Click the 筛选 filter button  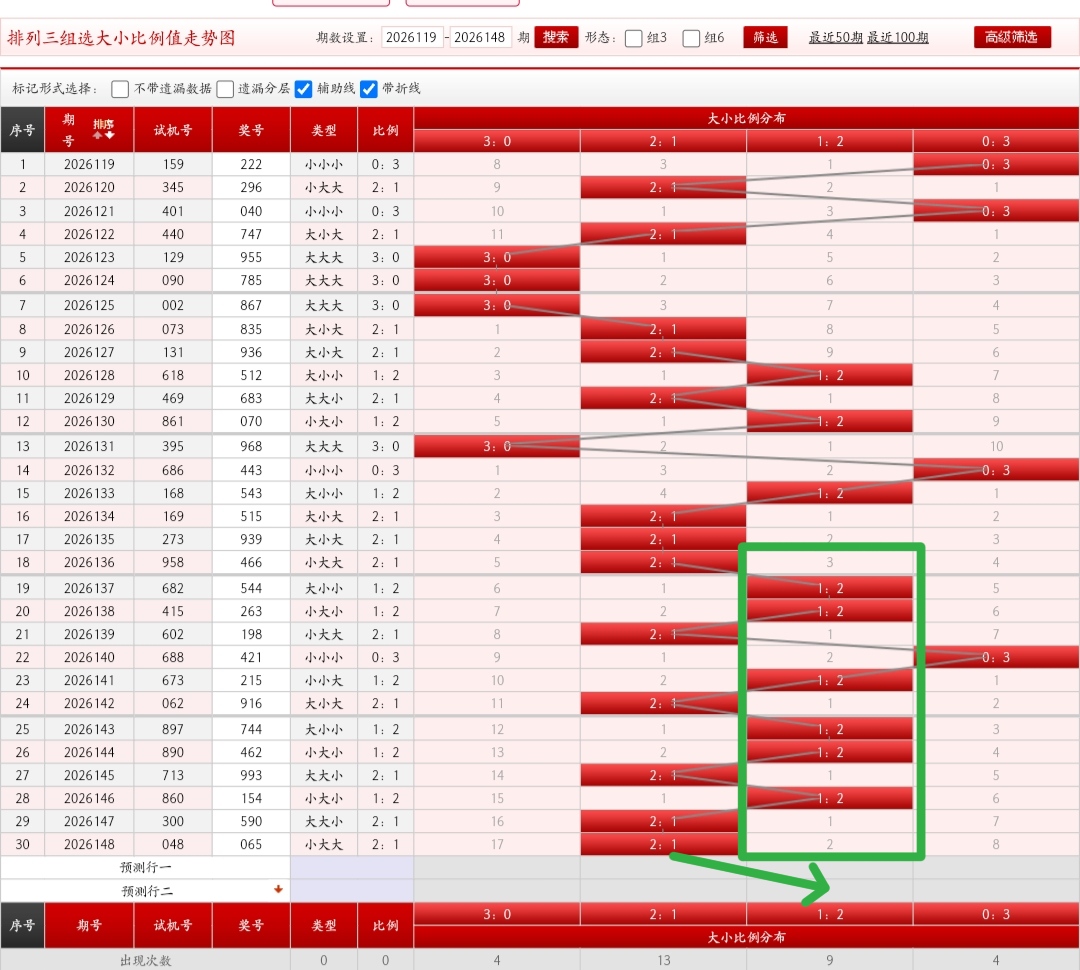[x=765, y=37]
